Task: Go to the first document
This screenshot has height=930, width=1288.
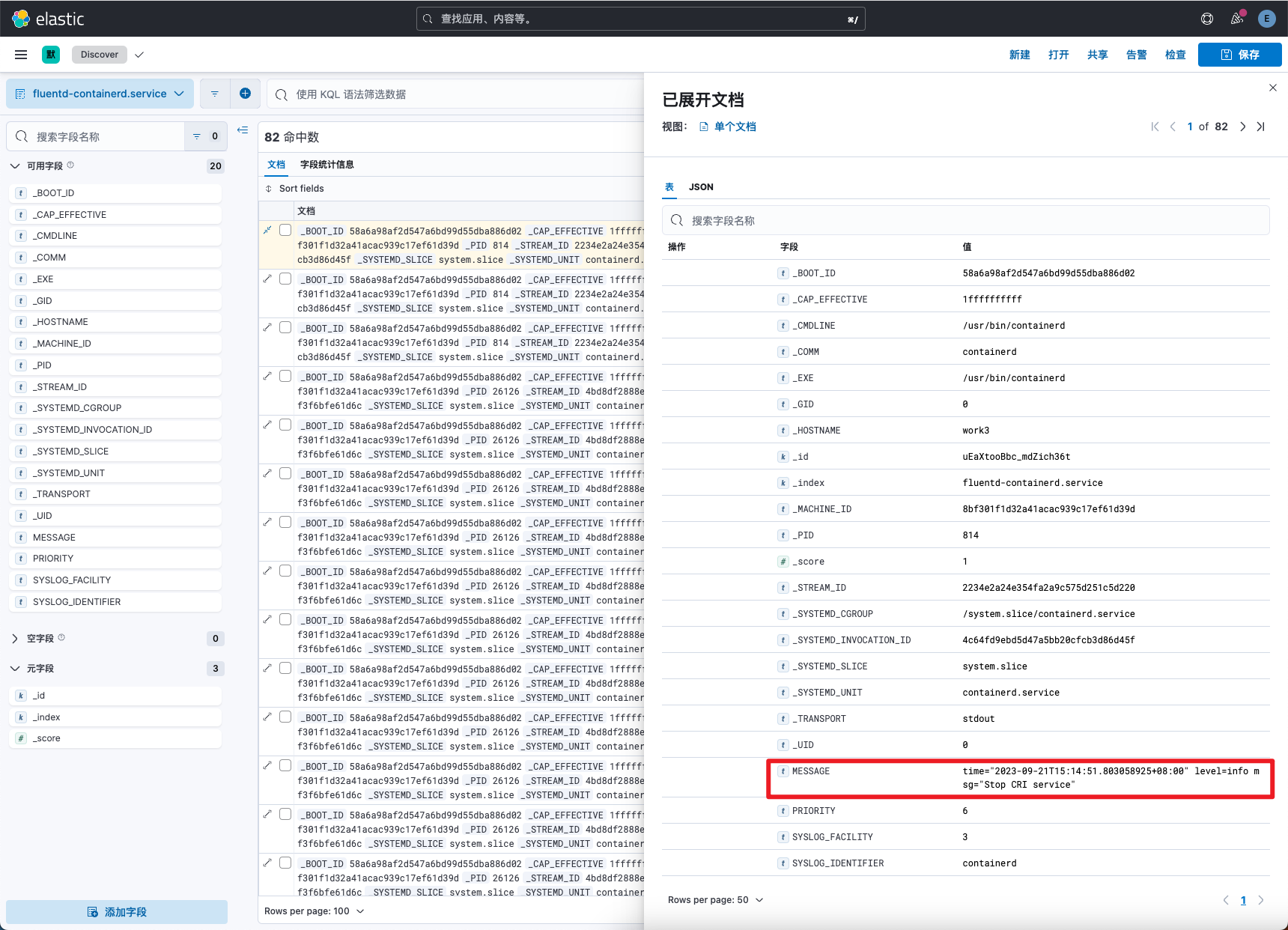Action: click(x=1155, y=127)
